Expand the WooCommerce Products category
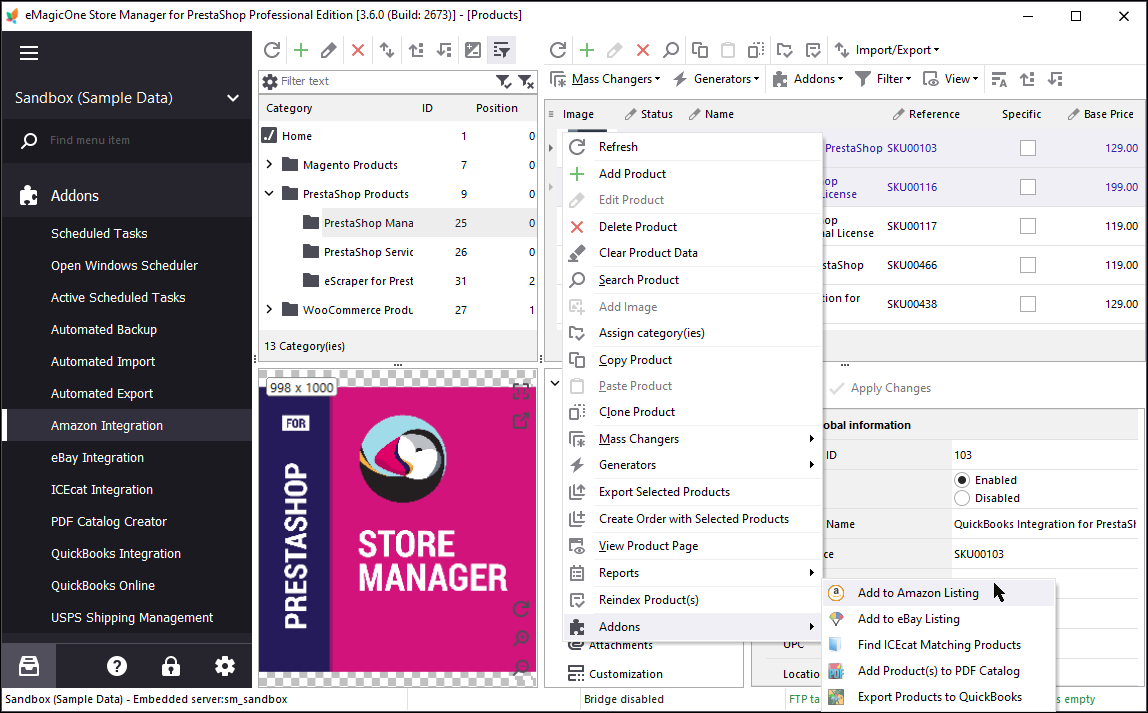The height and width of the screenshot is (713, 1148). [269, 310]
